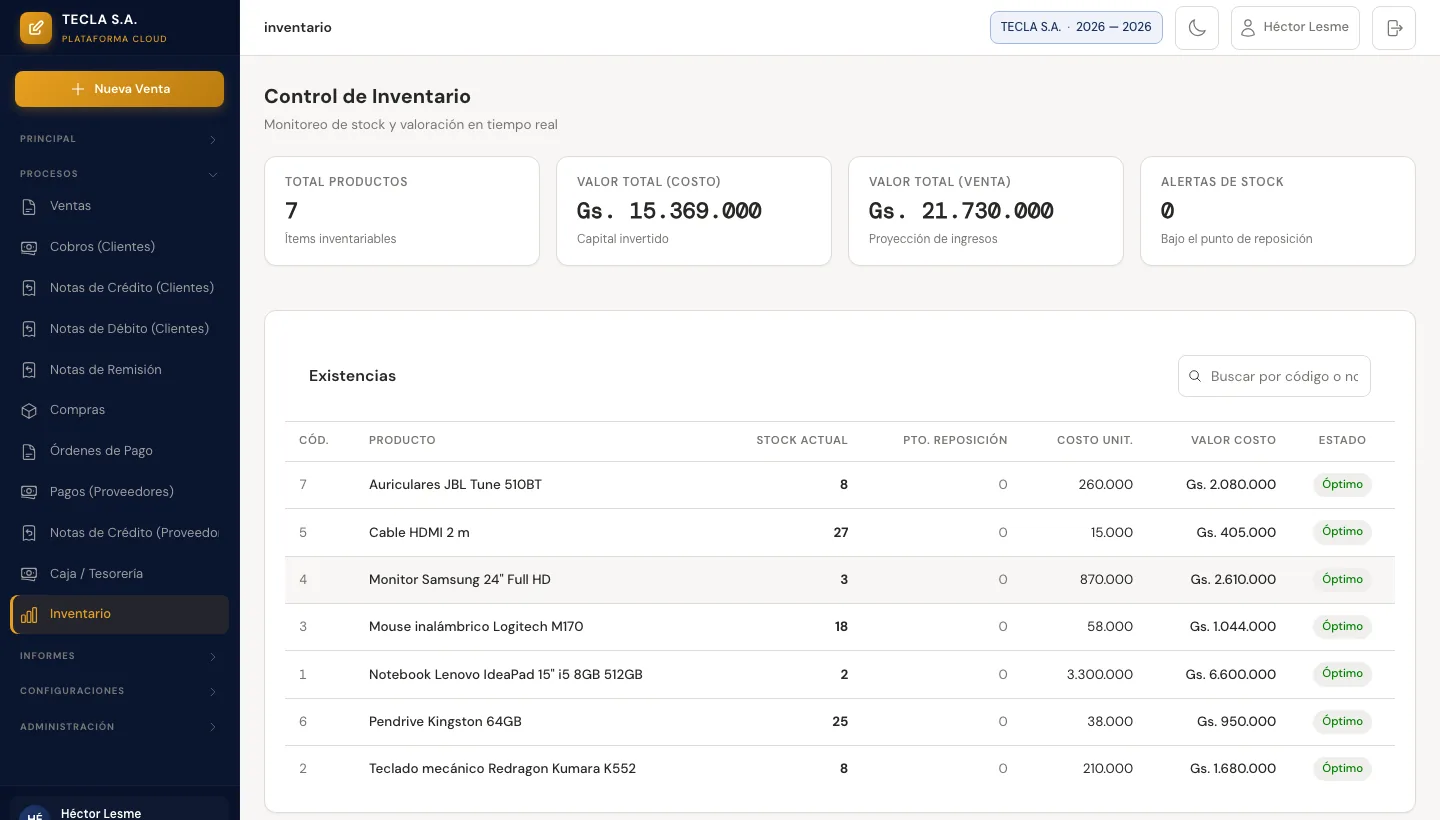
Task: Select Notas de Remisión menu item
Action: pyautogui.click(x=119, y=370)
